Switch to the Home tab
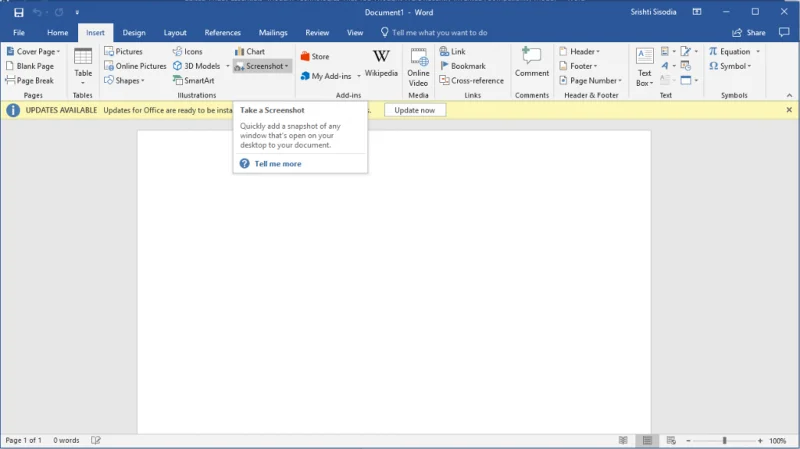The width and height of the screenshot is (800, 449). point(58,33)
